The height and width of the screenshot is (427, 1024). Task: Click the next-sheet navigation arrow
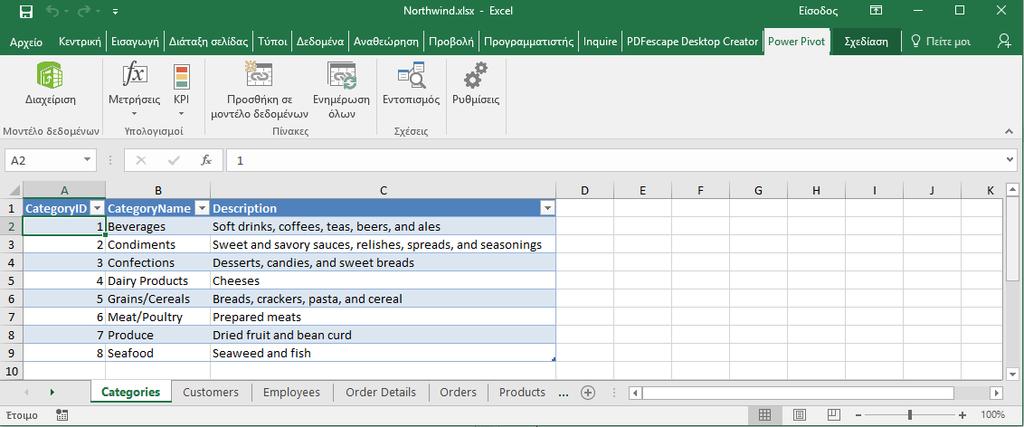click(52, 392)
